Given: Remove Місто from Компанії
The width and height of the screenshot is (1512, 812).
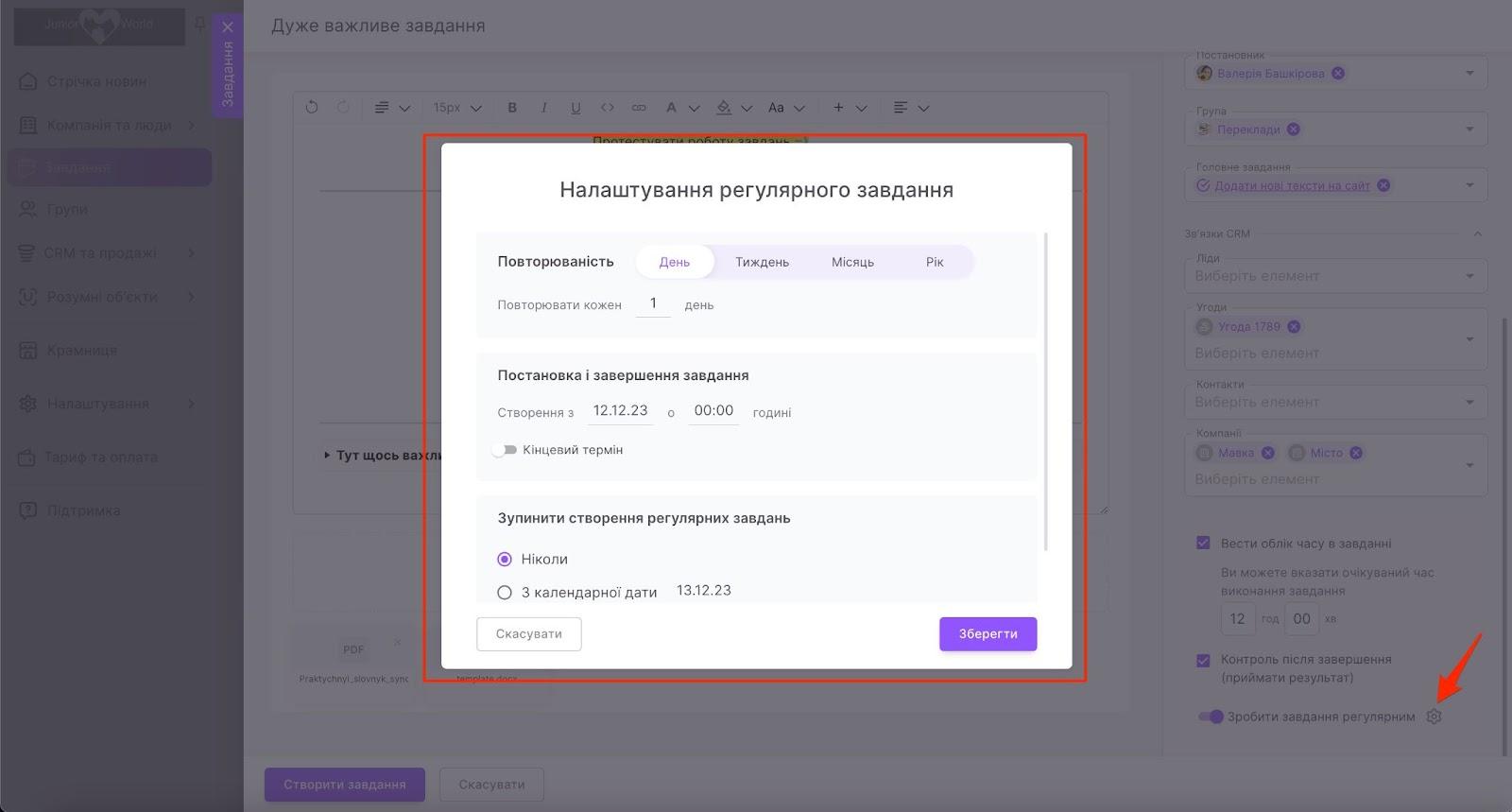Looking at the screenshot, I should coord(1356,453).
